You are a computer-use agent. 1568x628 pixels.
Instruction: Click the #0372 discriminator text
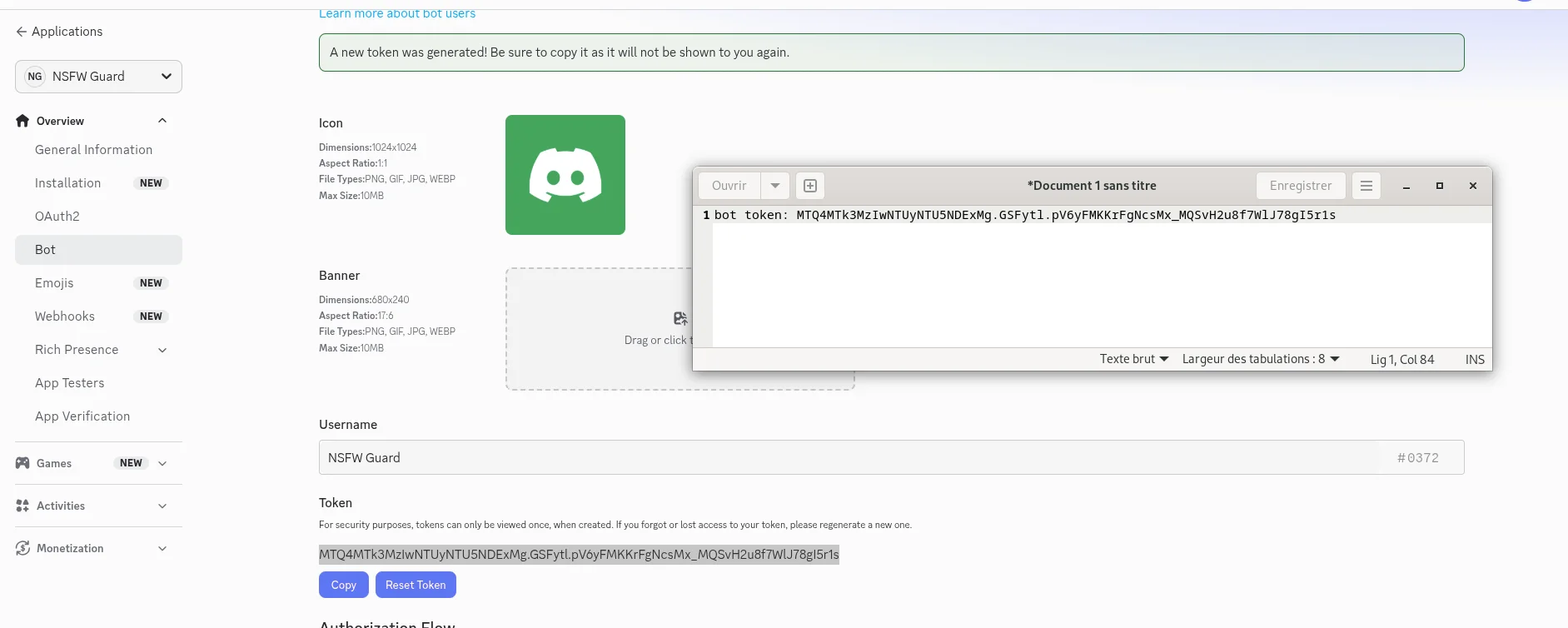pos(1418,458)
